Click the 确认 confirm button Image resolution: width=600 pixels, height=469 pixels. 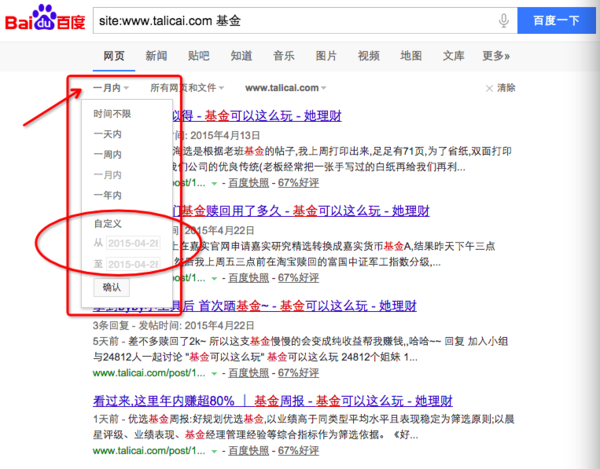(111, 287)
